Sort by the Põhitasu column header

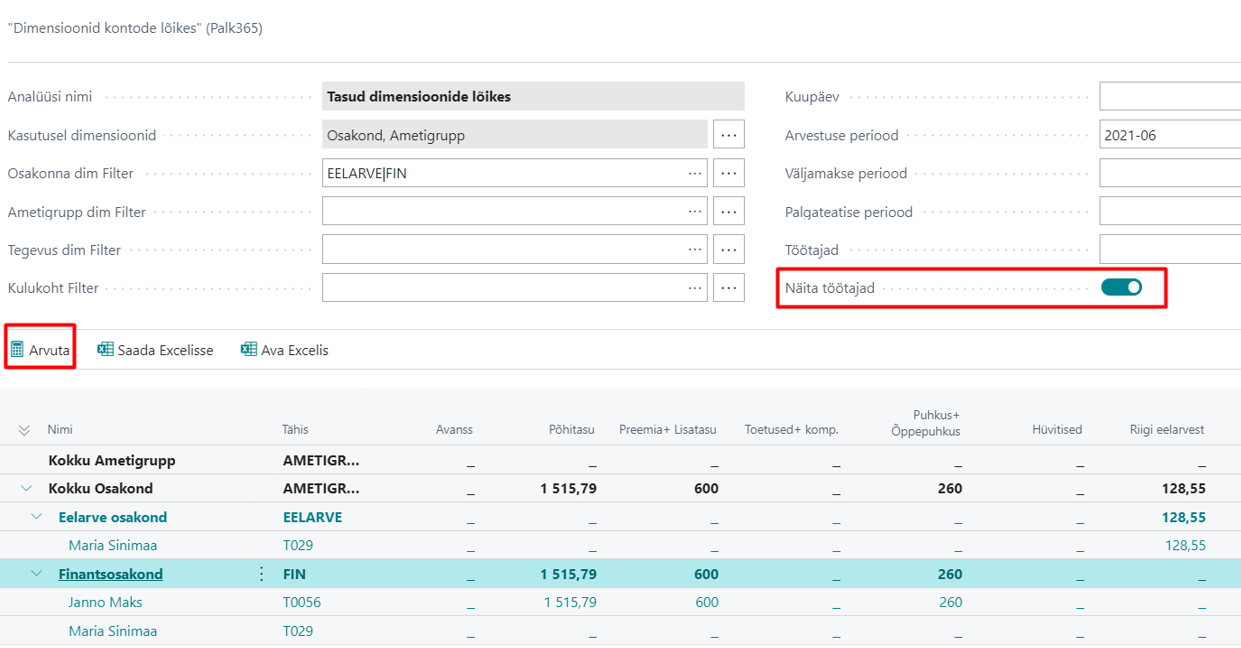click(574, 430)
